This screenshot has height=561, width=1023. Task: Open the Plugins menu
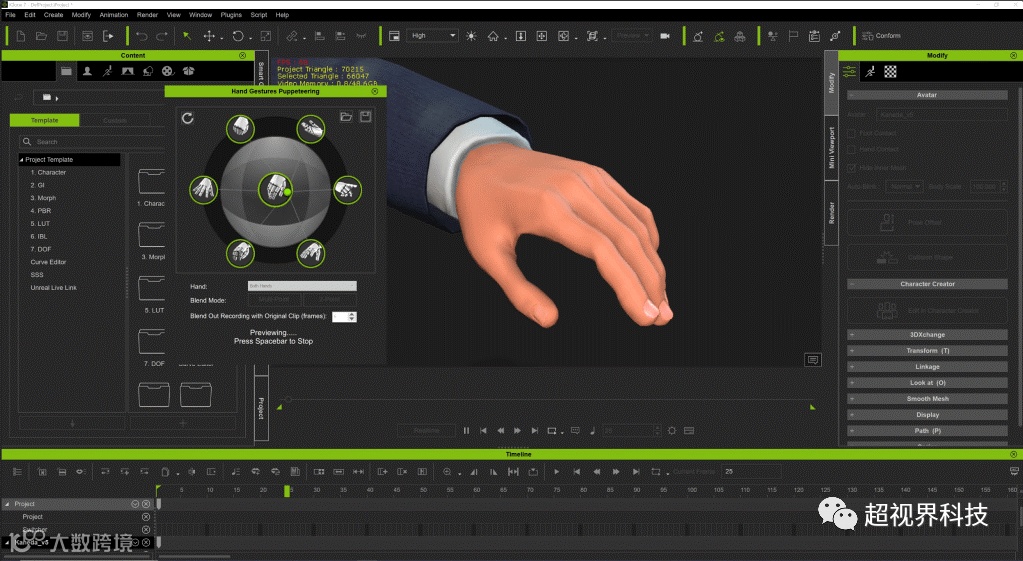(231, 14)
